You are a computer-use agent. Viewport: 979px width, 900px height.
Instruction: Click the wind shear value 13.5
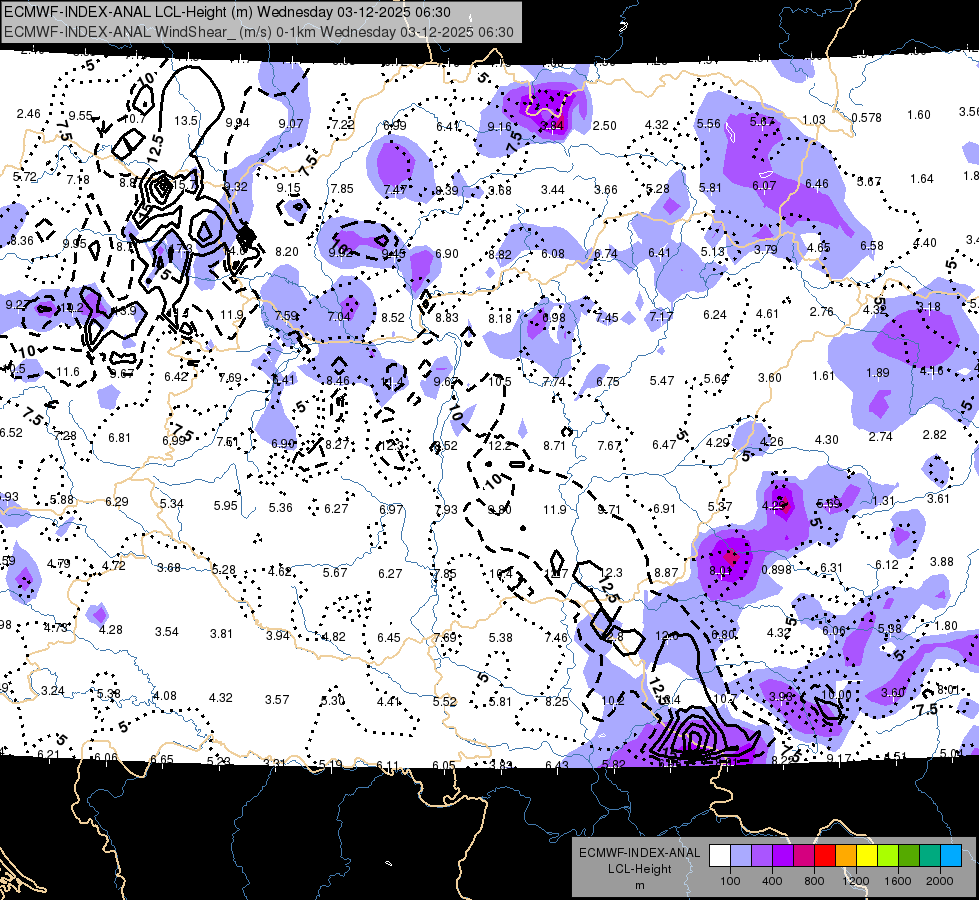(186, 121)
